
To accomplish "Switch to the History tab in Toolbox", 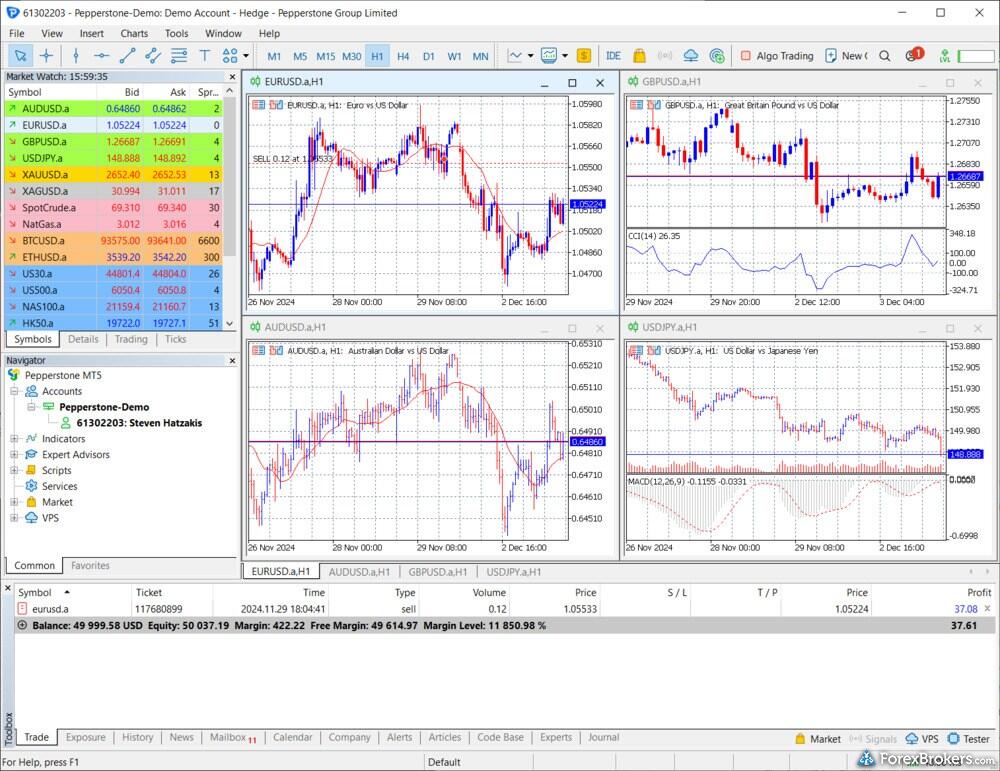I will [137, 738].
